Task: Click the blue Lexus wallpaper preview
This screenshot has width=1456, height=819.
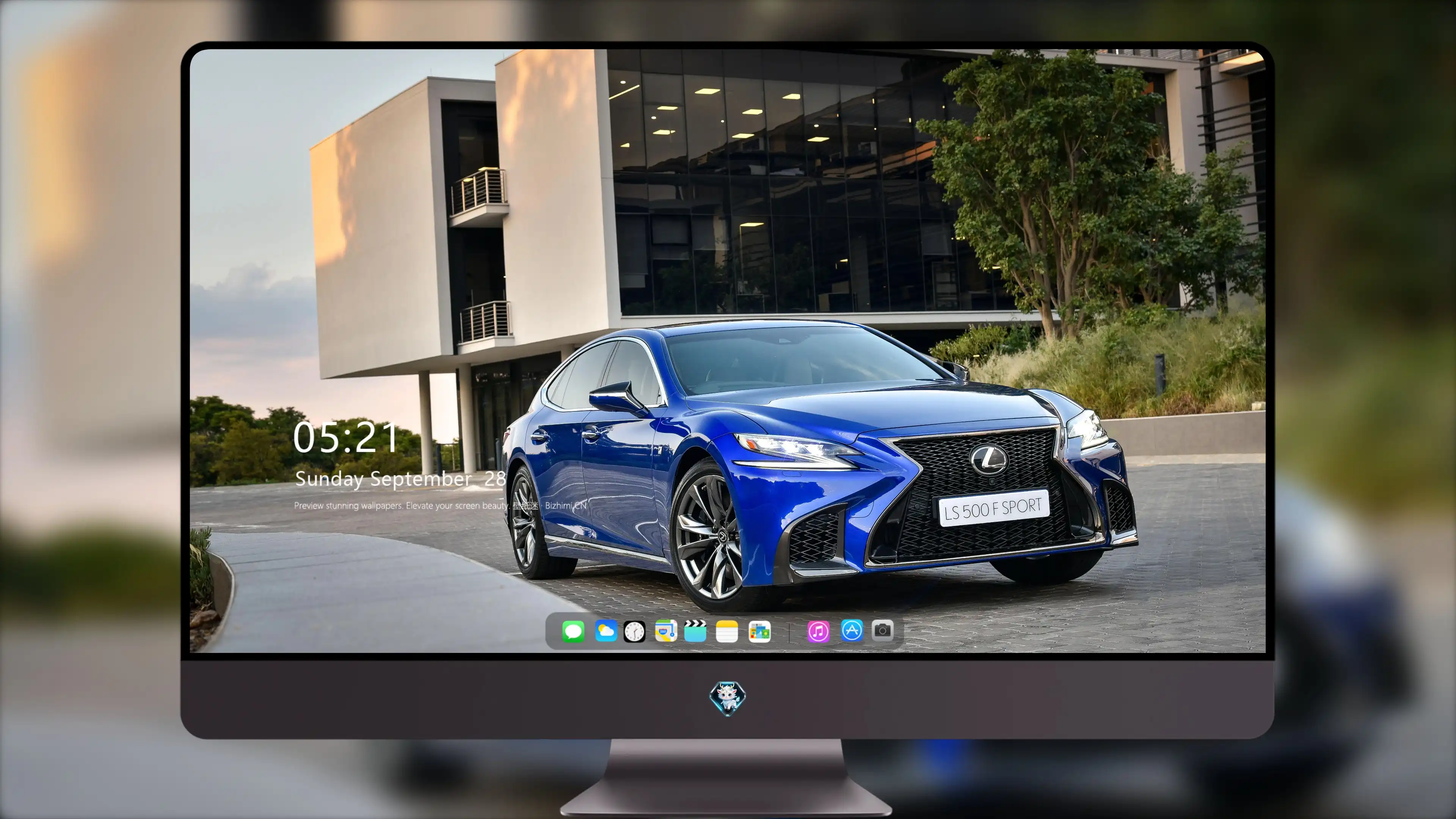Action: tap(728, 350)
